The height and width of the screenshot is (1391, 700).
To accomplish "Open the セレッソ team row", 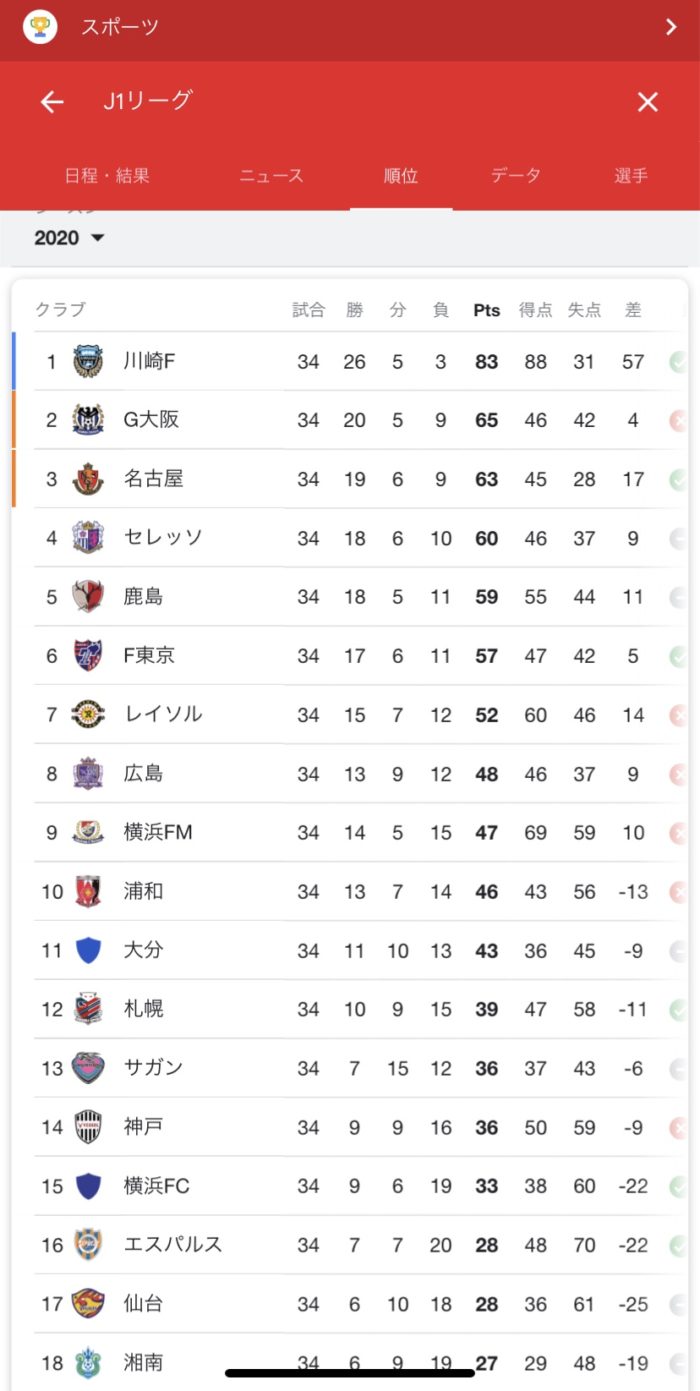I will 350,538.
